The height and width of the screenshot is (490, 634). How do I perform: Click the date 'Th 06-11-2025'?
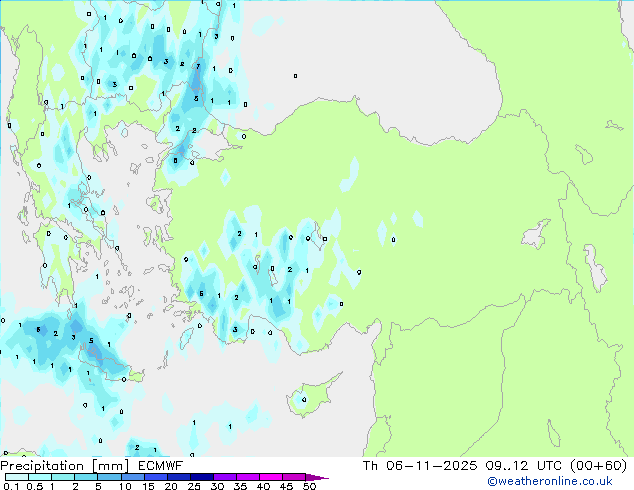(420, 466)
